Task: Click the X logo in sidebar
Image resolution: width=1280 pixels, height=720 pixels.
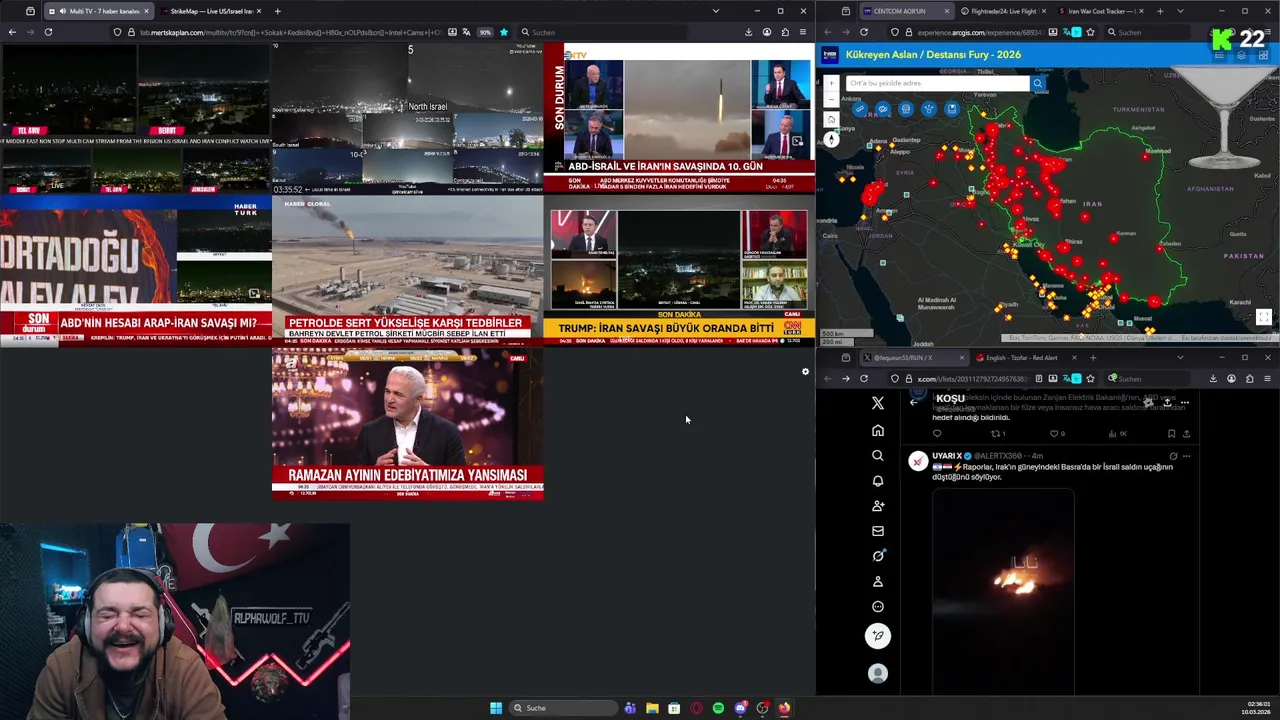Action: (x=878, y=403)
